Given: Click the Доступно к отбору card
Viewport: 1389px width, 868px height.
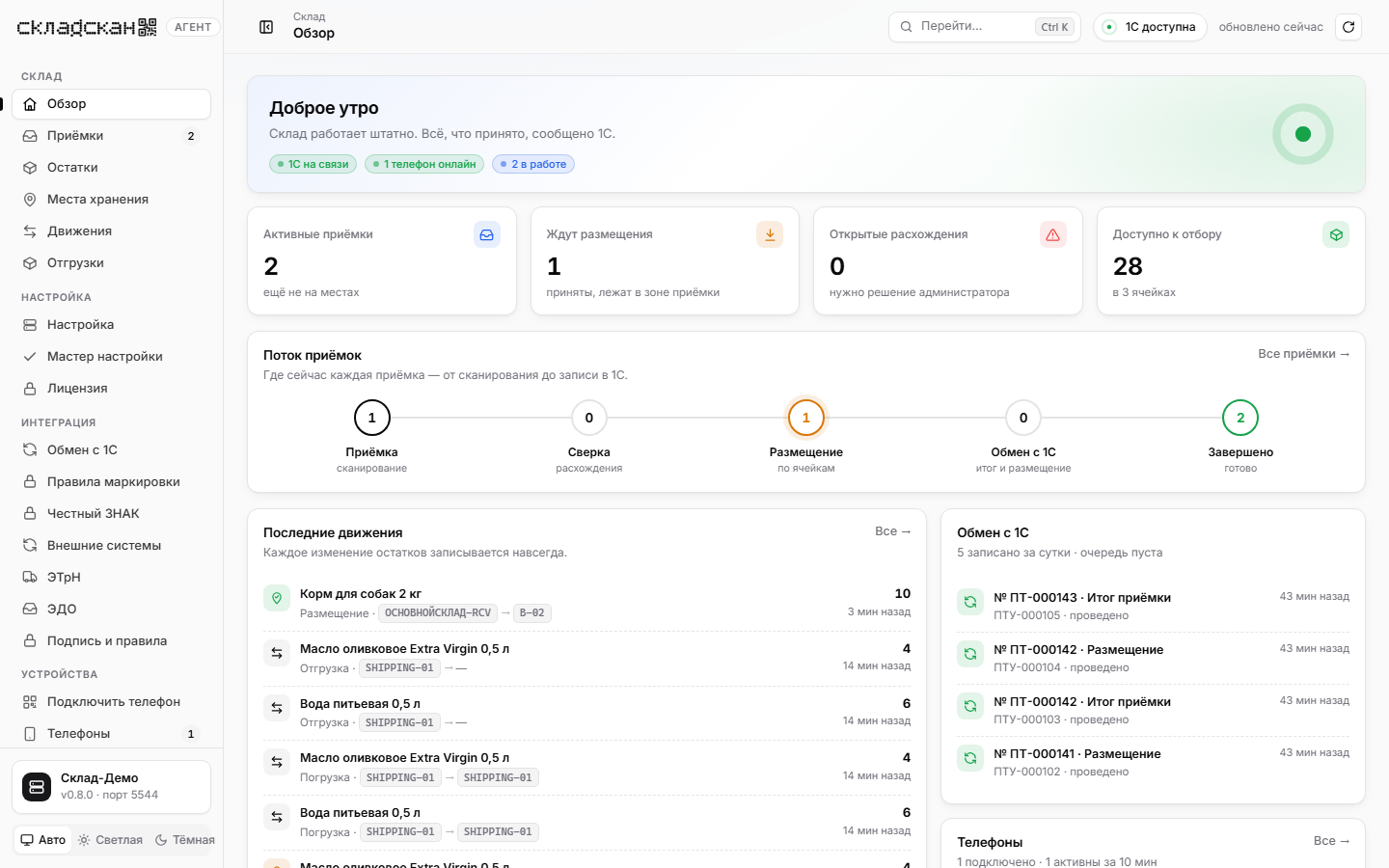Looking at the screenshot, I should point(1231,261).
